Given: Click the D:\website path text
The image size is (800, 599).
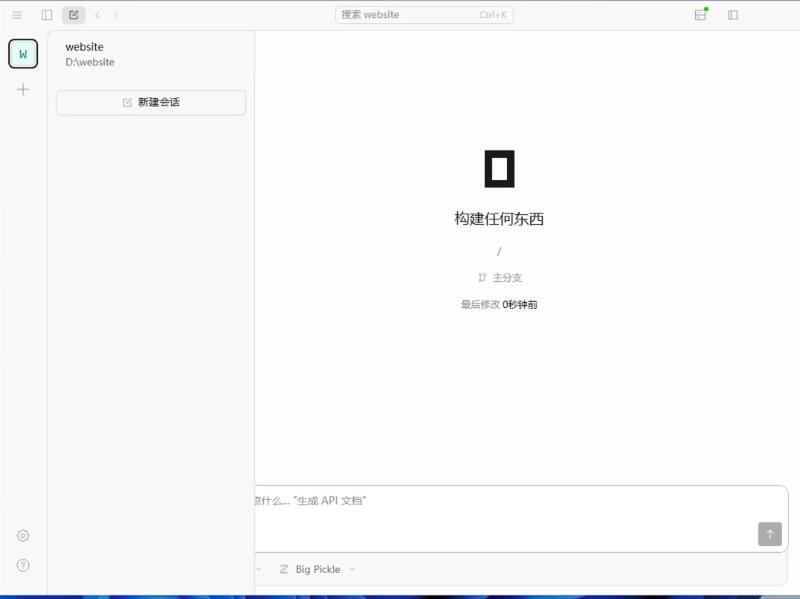Looking at the screenshot, I should [90, 62].
